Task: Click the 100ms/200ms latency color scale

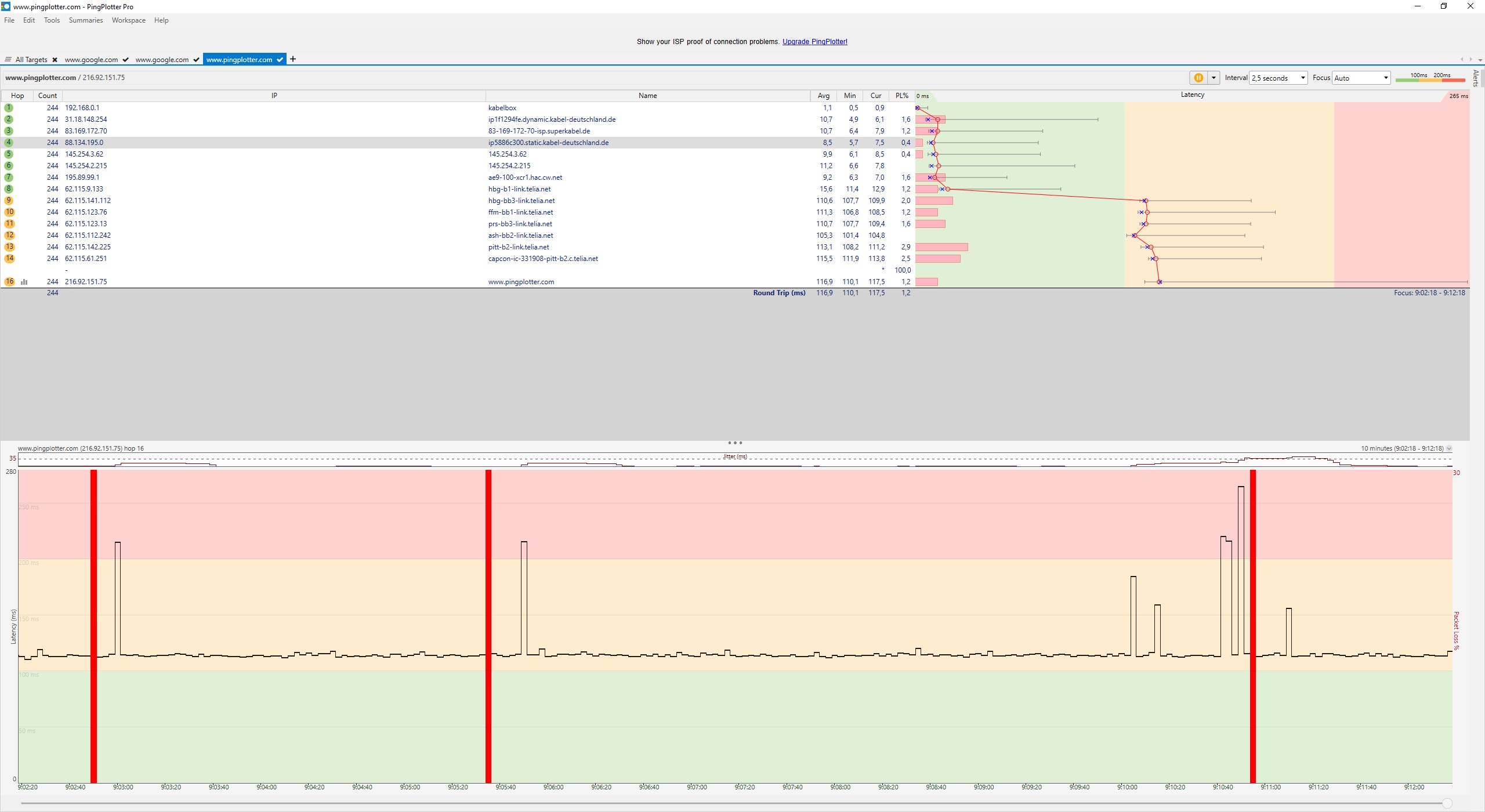Action: [1430, 78]
